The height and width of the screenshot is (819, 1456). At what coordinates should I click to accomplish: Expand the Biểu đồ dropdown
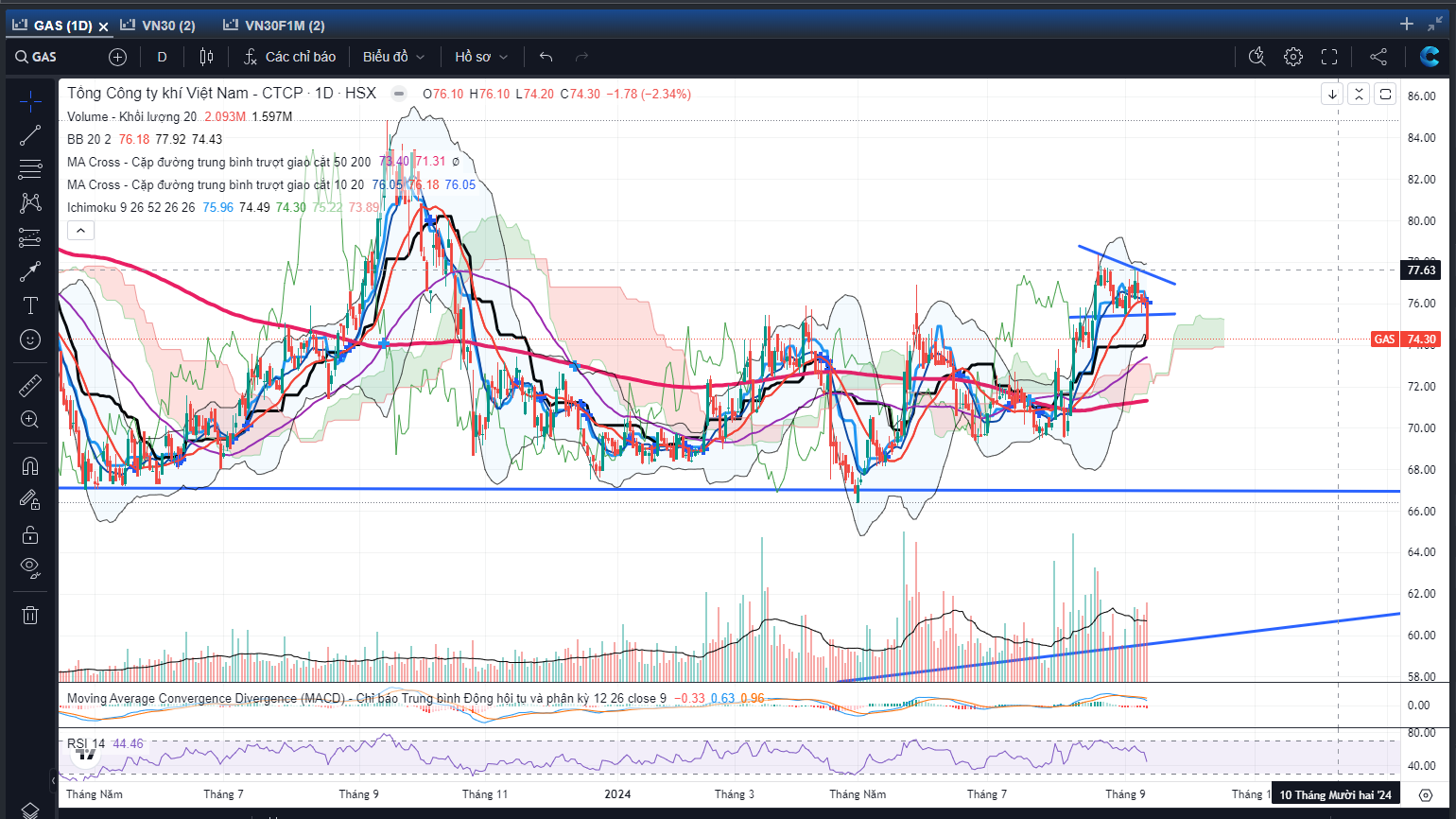point(393,57)
